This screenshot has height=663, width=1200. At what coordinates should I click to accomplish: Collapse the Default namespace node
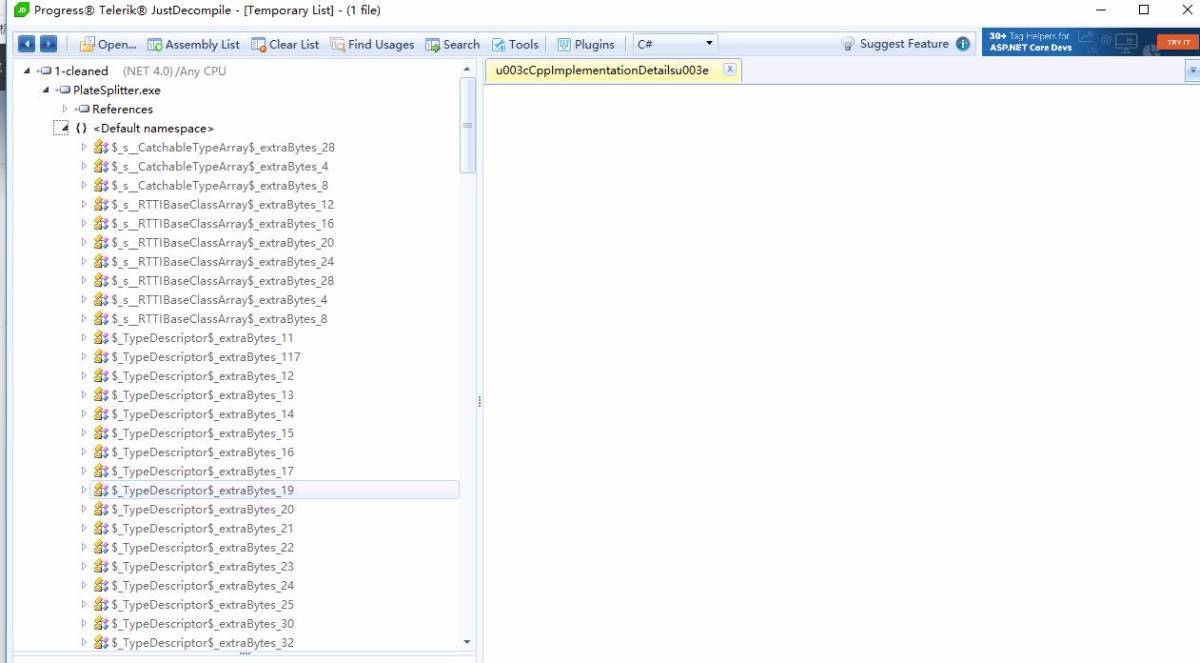coord(64,129)
